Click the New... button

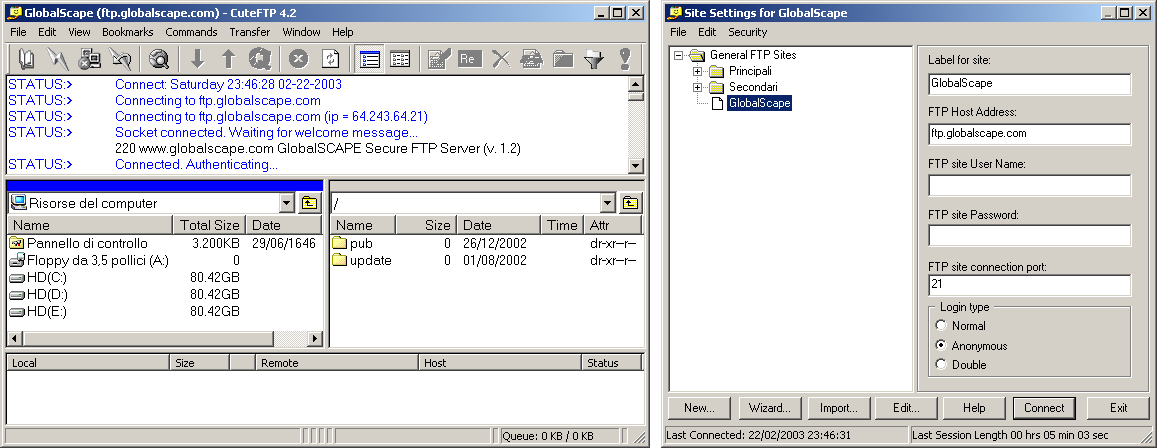point(700,407)
